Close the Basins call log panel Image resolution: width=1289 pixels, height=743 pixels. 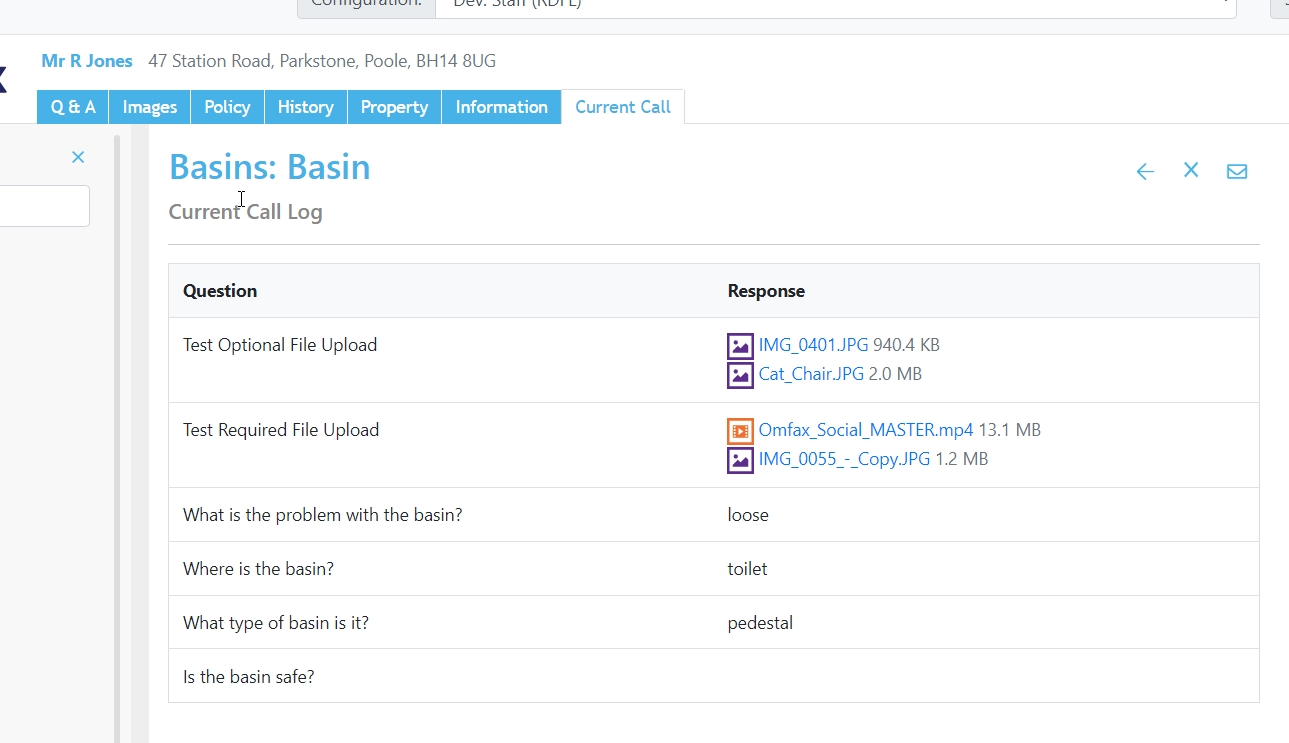coord(1191,171)
